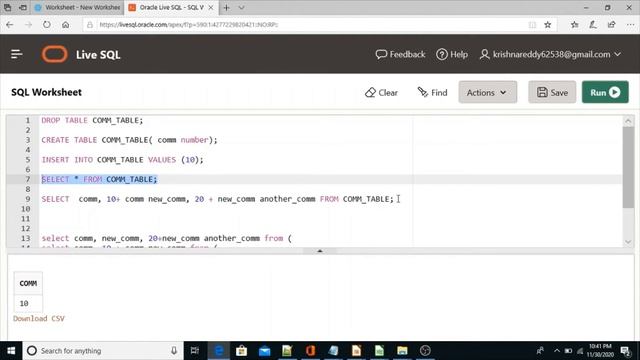
Task: Collapse the editor using the splitter arrow
Action: (x=320, y=251)
